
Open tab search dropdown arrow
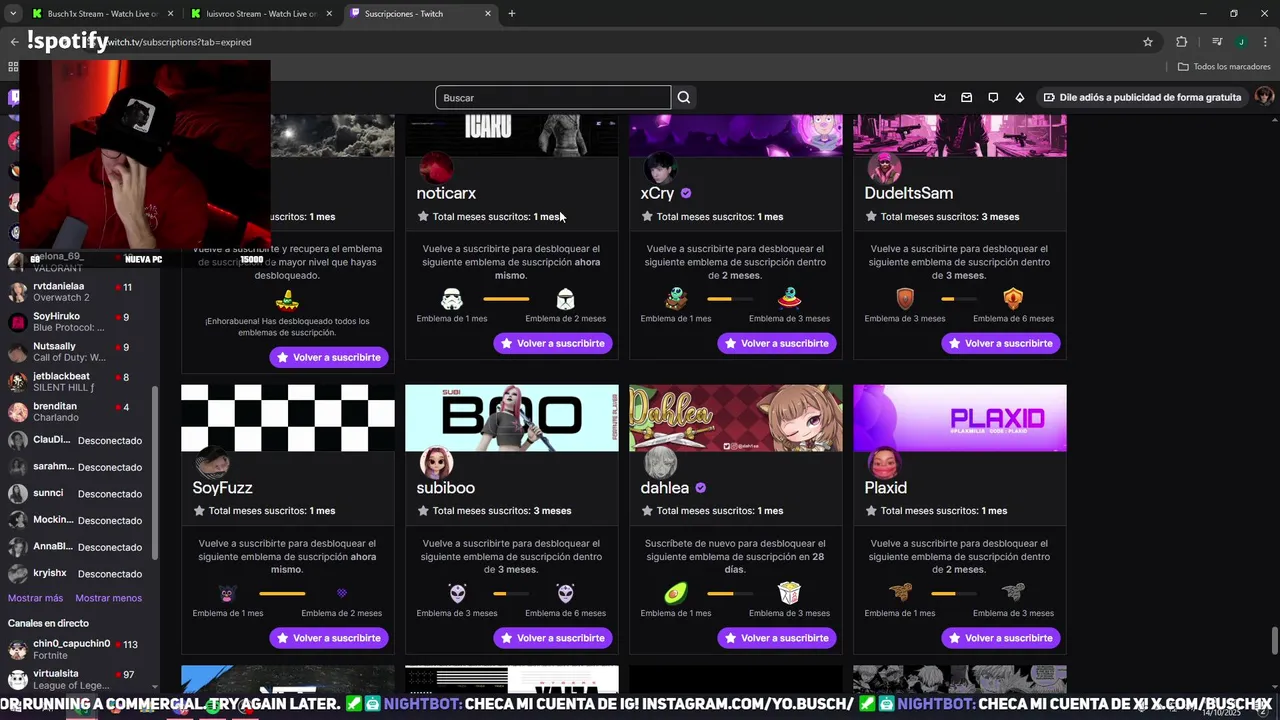point(13,14)
